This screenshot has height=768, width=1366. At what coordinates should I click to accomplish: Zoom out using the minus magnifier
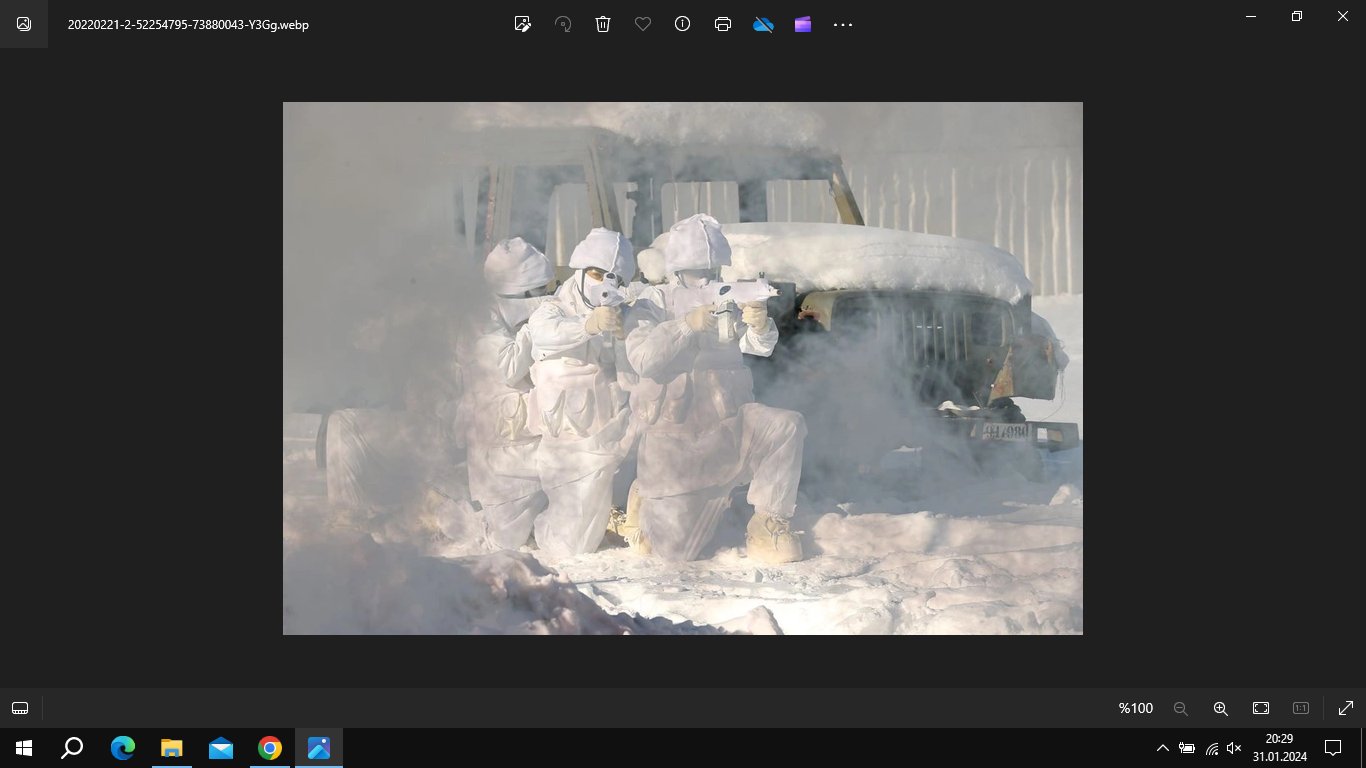pos(1180,708)
